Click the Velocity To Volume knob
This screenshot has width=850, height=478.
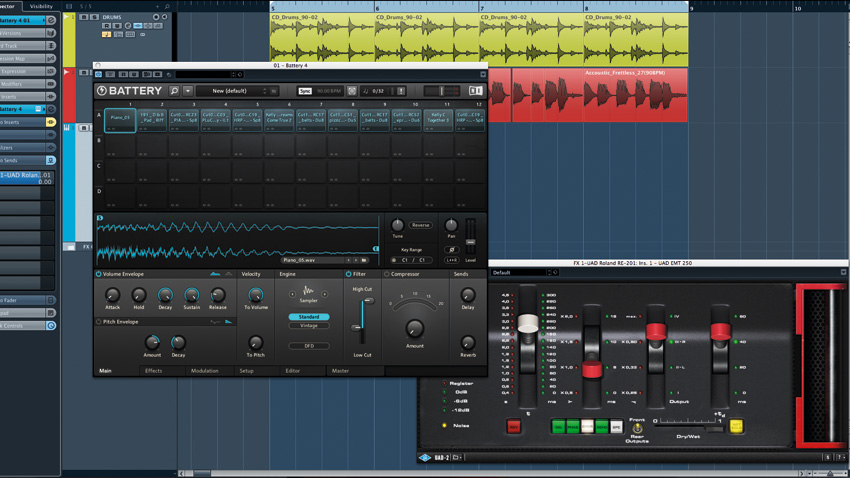(x=255, y=295)
